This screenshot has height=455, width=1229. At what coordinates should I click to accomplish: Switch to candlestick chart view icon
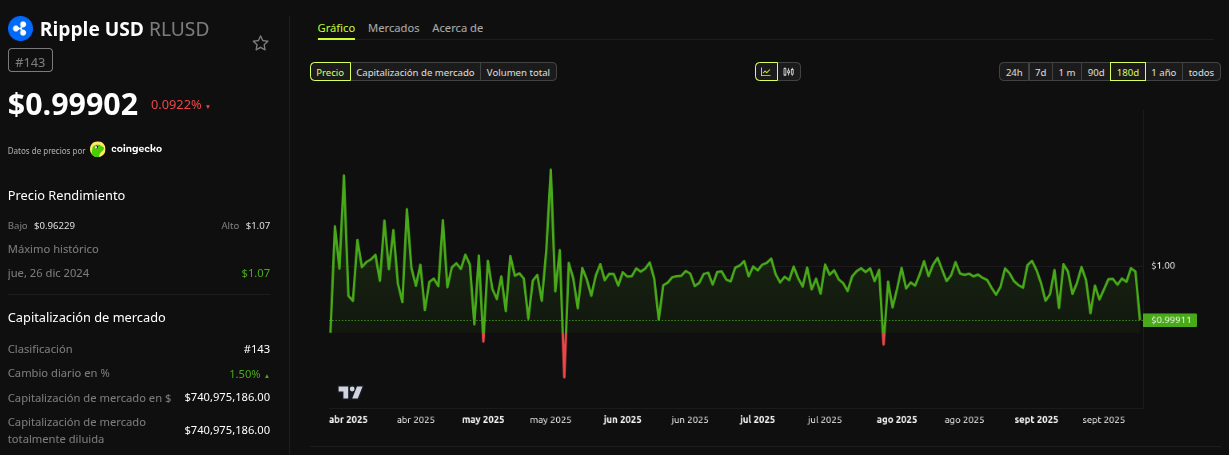(789, 72)
